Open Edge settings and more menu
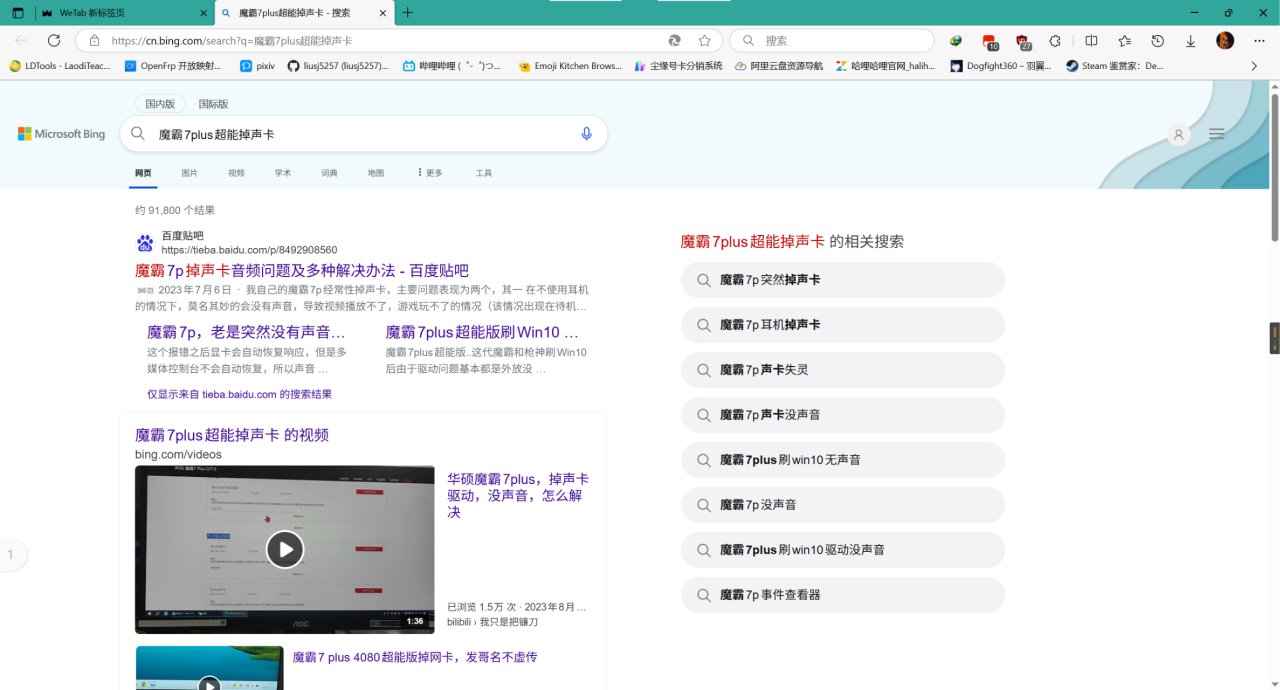Screen dimensions: 1280x690 point(1259,41)
